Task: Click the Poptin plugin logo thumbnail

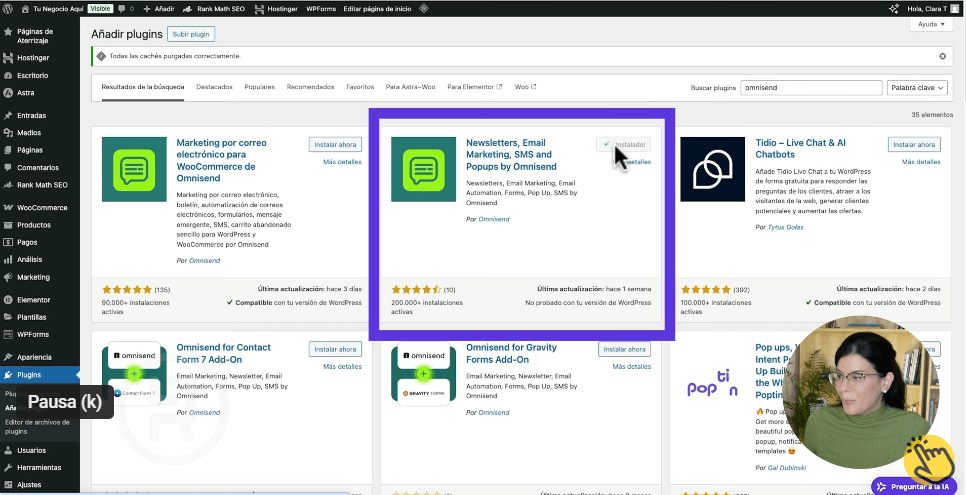Action: pos(713,382)
